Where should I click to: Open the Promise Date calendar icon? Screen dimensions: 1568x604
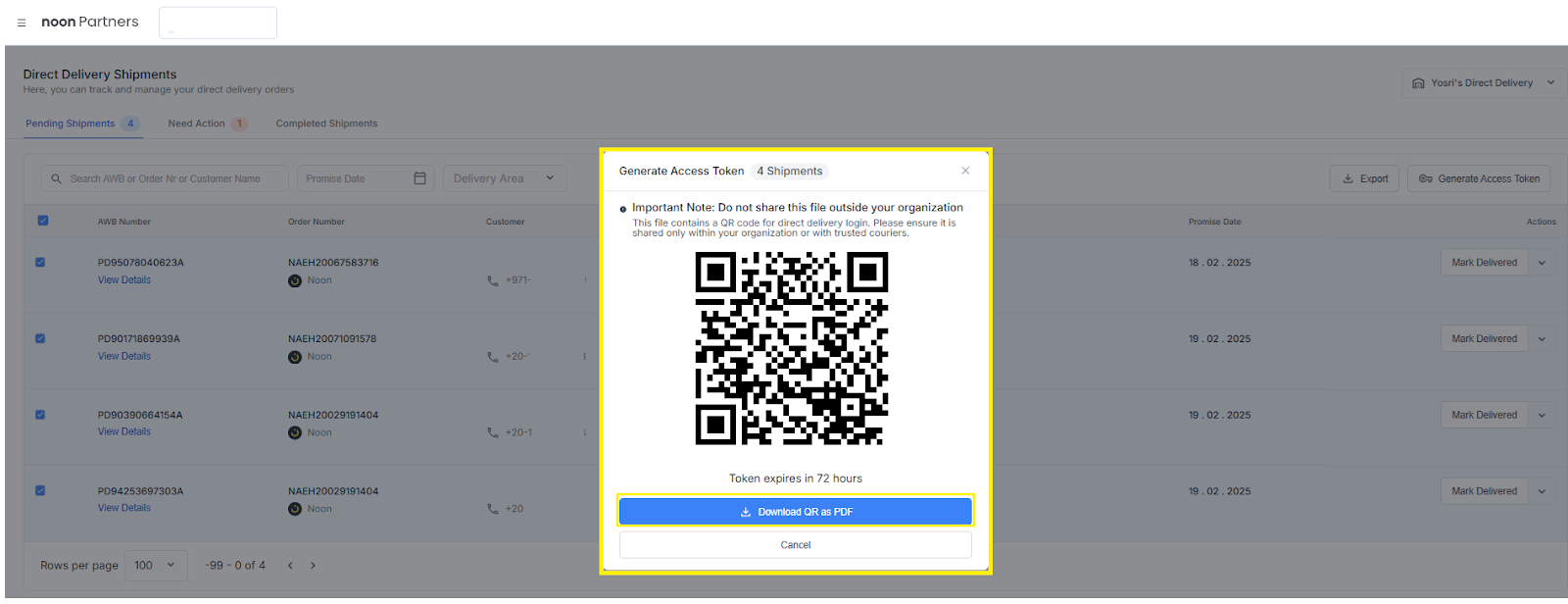pos(419,178)
